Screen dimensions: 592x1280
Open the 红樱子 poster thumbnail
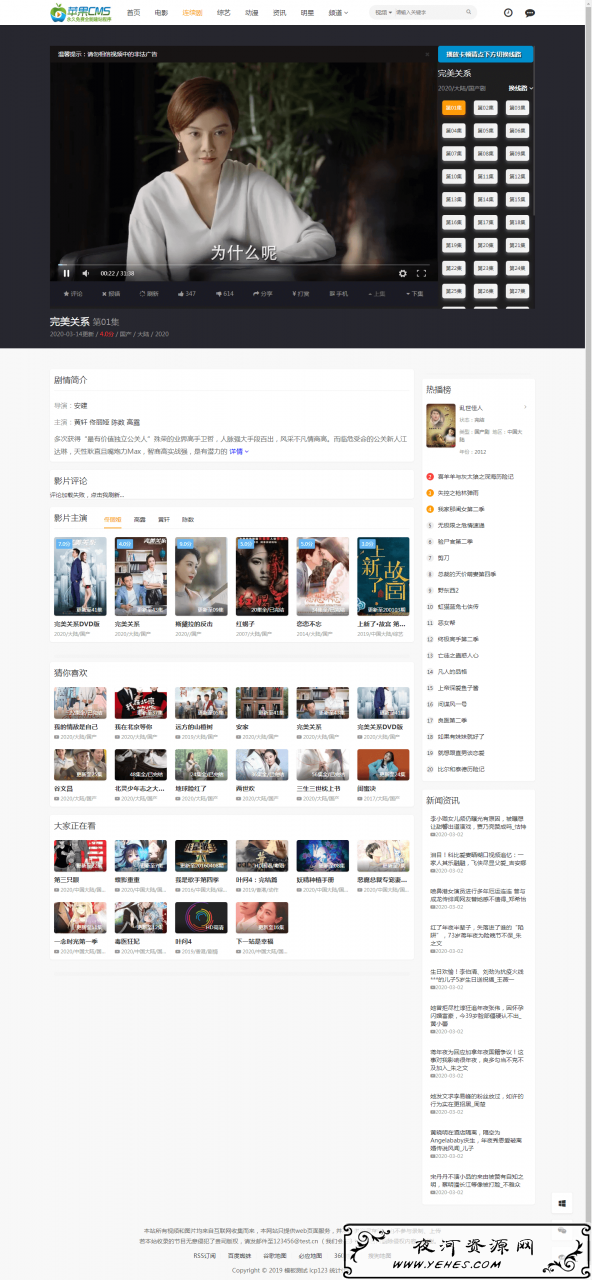coord(262,577)
